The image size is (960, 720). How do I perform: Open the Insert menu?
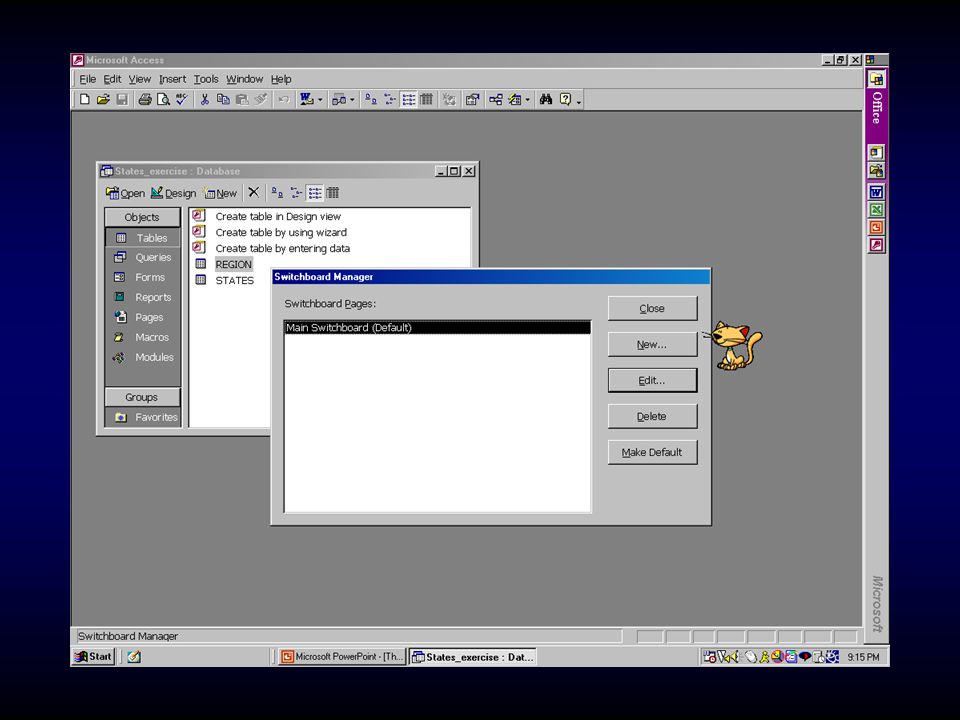coord(173,79)
